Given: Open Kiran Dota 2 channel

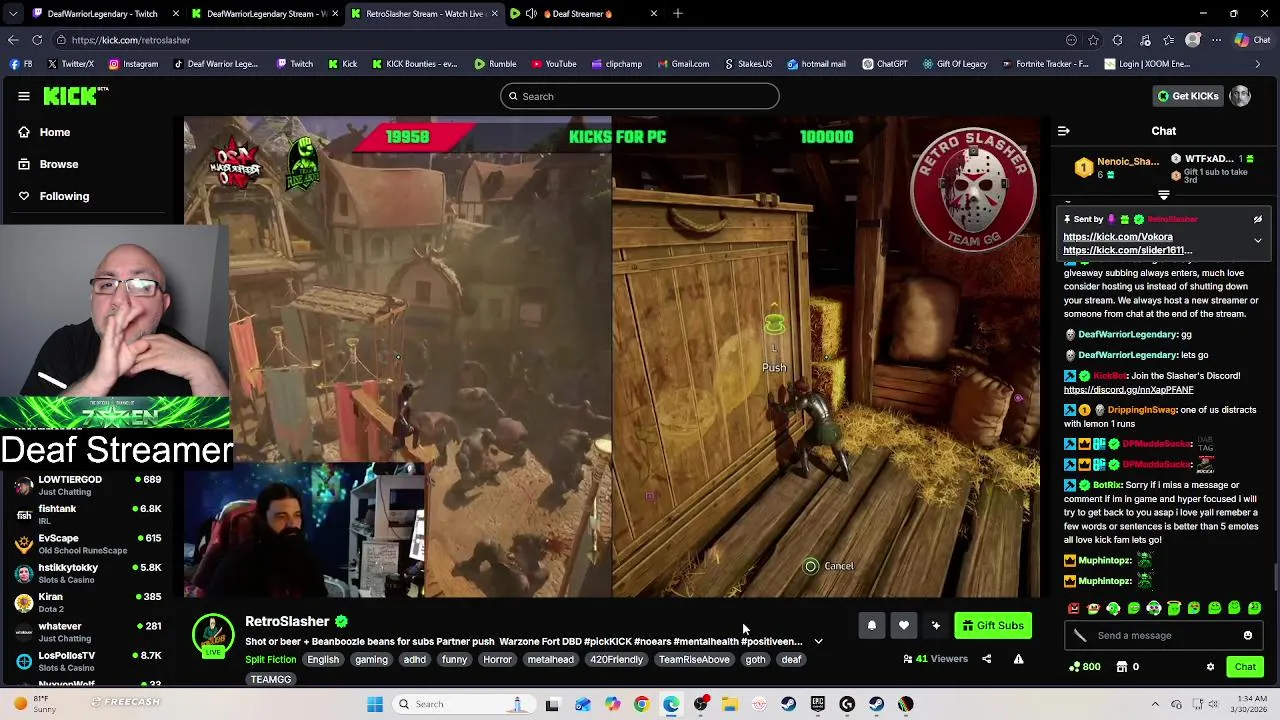Looking at the screenshot, I should coord(88,602).
